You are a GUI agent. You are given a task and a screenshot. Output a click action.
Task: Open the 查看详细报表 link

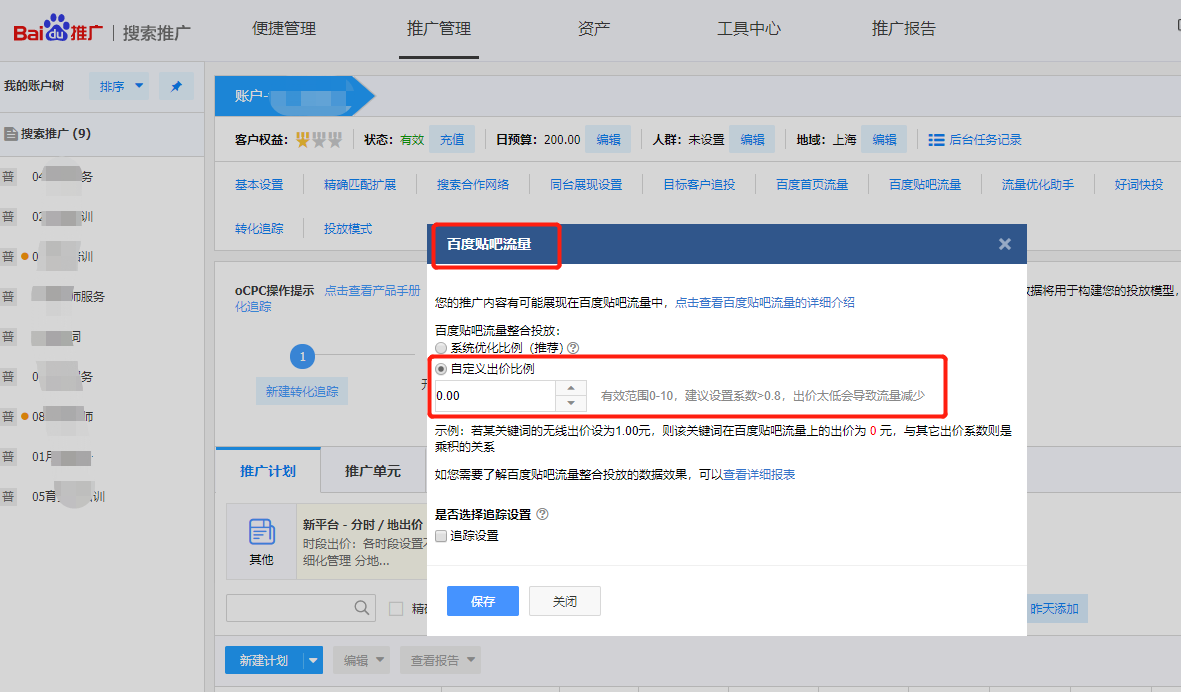tap(759, 474)
